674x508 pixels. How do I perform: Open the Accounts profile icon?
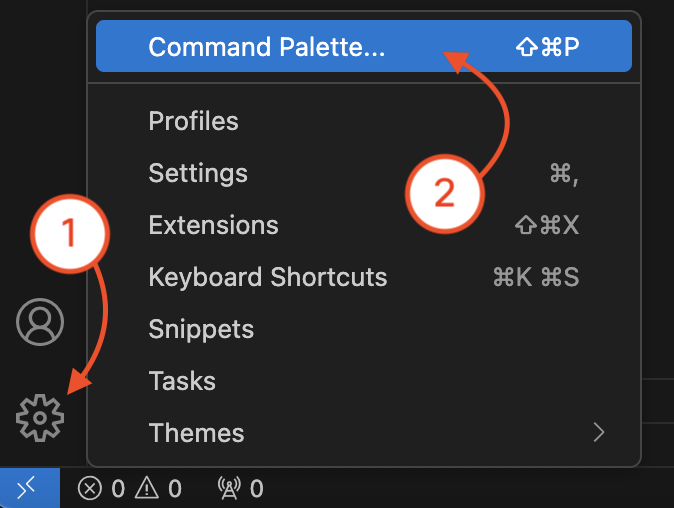pyautogui.click(x=40, y=322)
